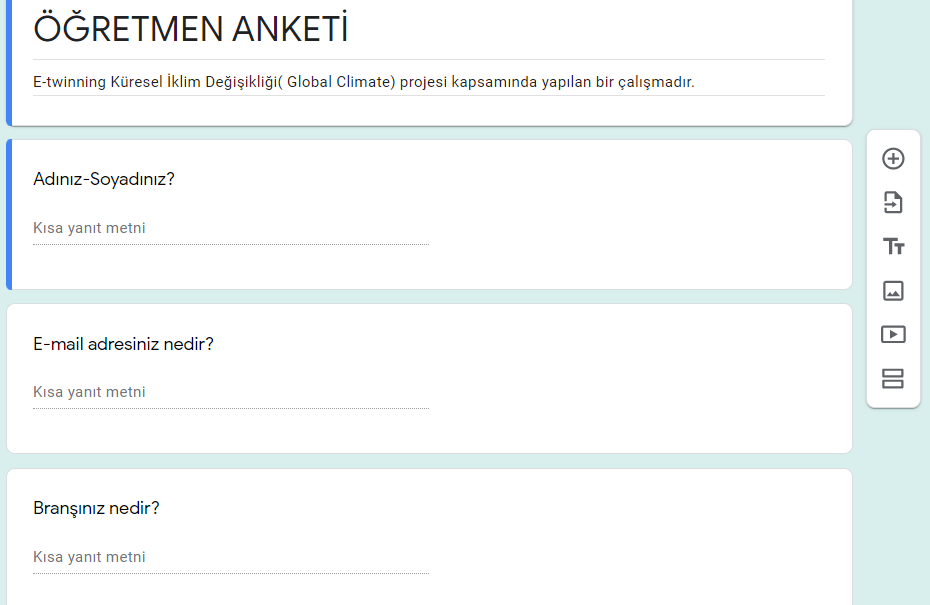This screenshot has width=930, height=605.
Task: Click the teal page background below the sidebar
Action: 893,500
